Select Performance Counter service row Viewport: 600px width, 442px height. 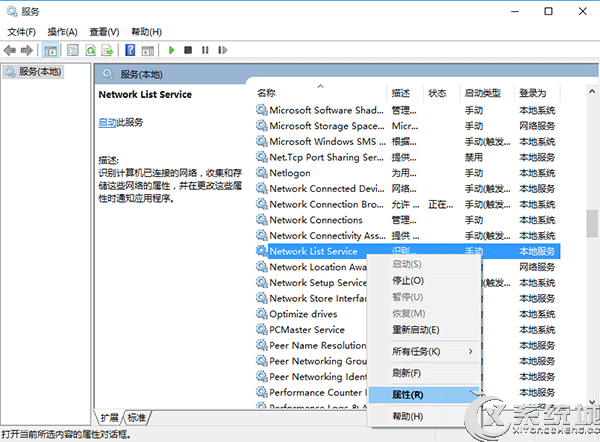click(311, 392)
